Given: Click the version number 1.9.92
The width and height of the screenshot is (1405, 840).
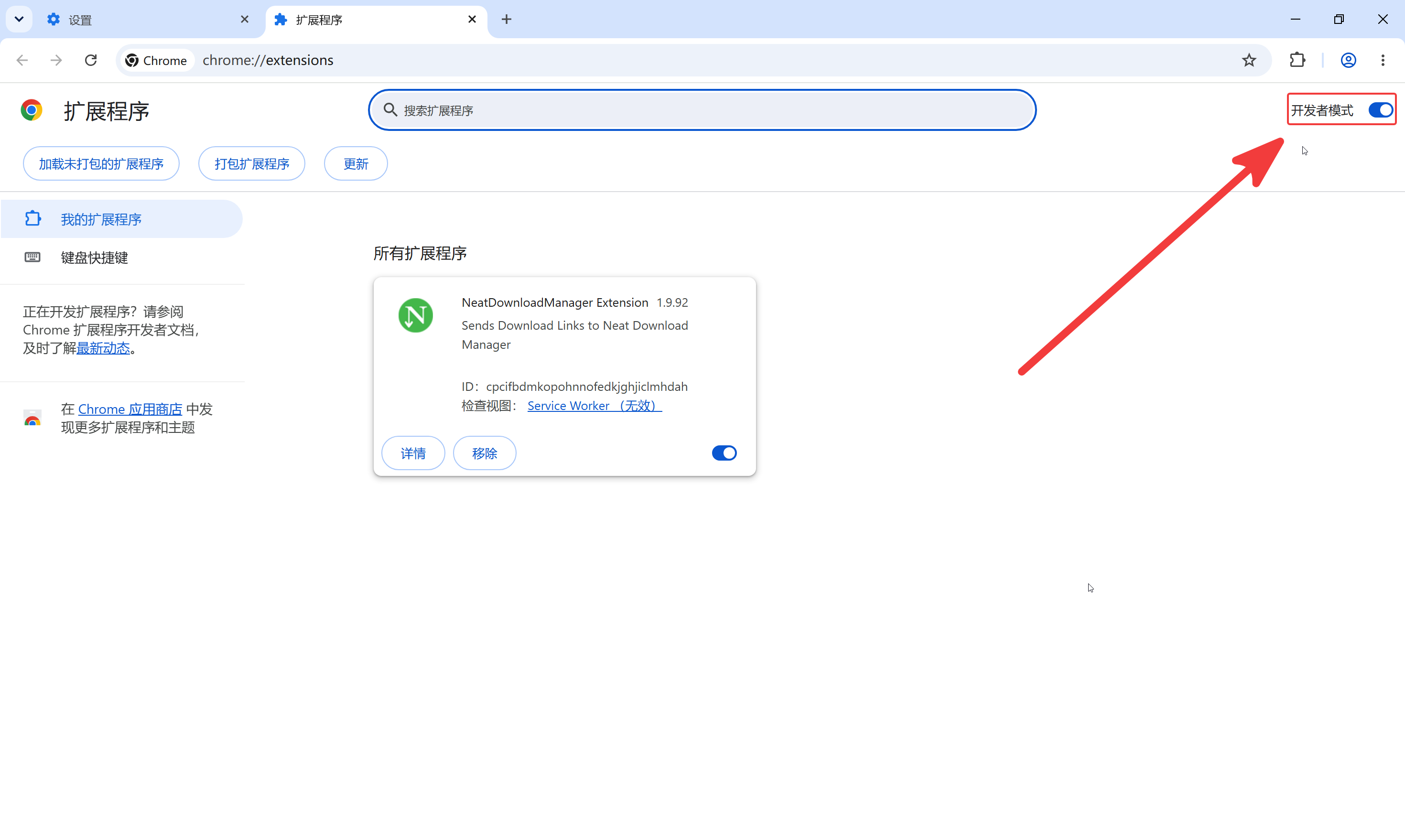Looking at the screenshot, I should (x=672, y=303).
